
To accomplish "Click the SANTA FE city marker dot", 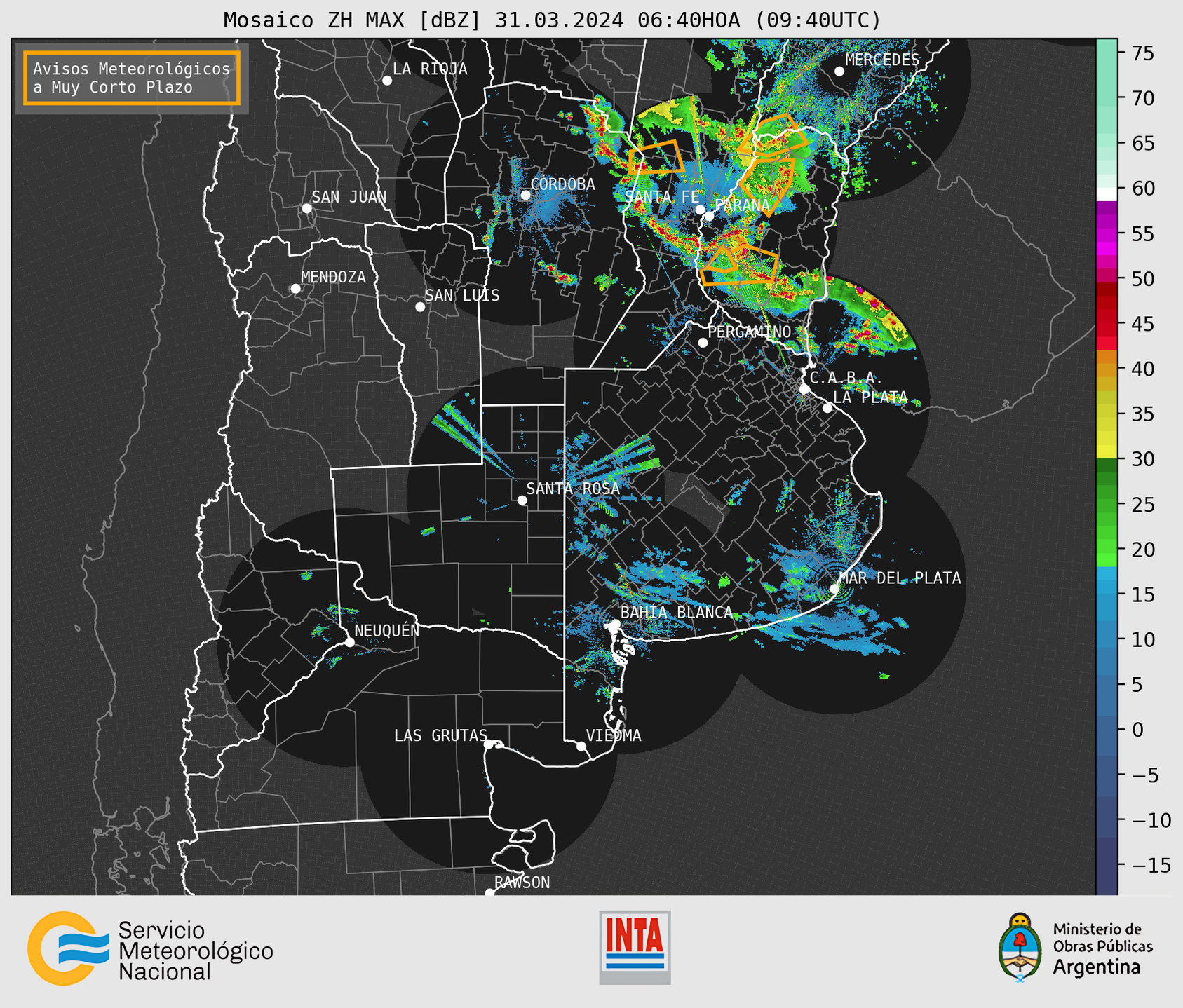I will 700,210.
